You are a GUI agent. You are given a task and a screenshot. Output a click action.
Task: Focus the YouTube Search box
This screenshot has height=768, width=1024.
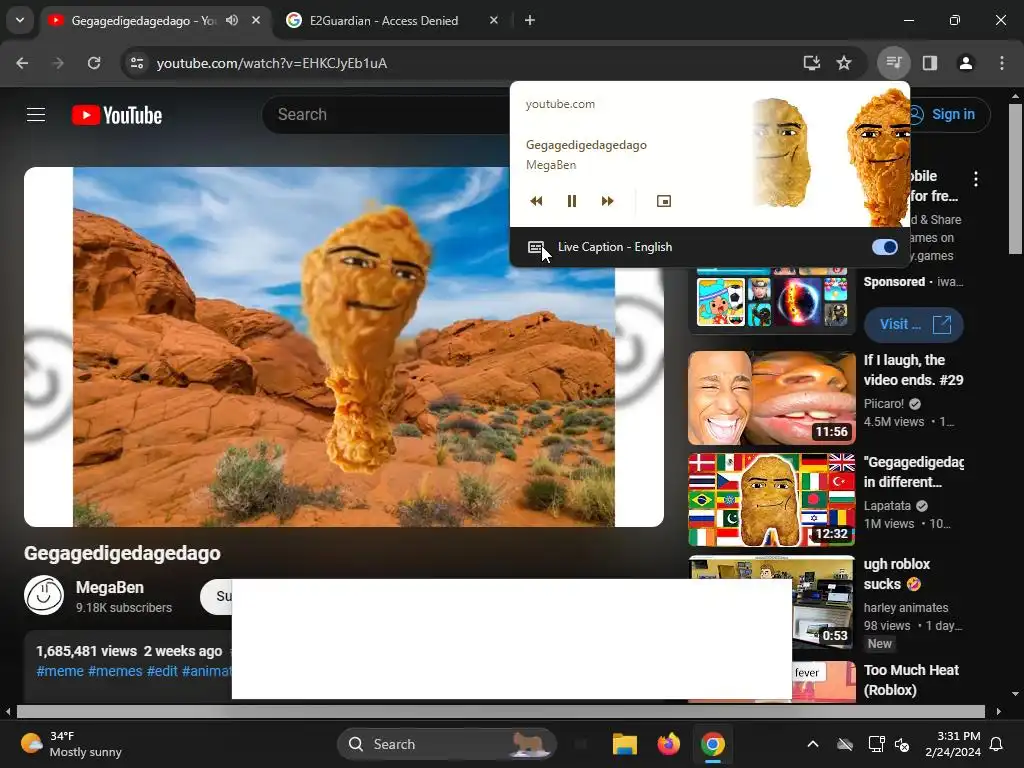tap(385, 115)
